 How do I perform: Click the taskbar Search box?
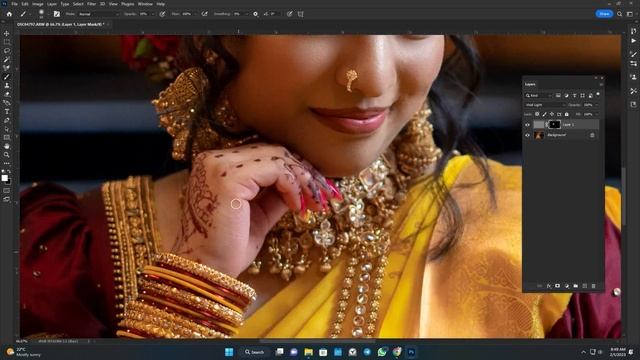pyautogui.click(x=255, y=352)
